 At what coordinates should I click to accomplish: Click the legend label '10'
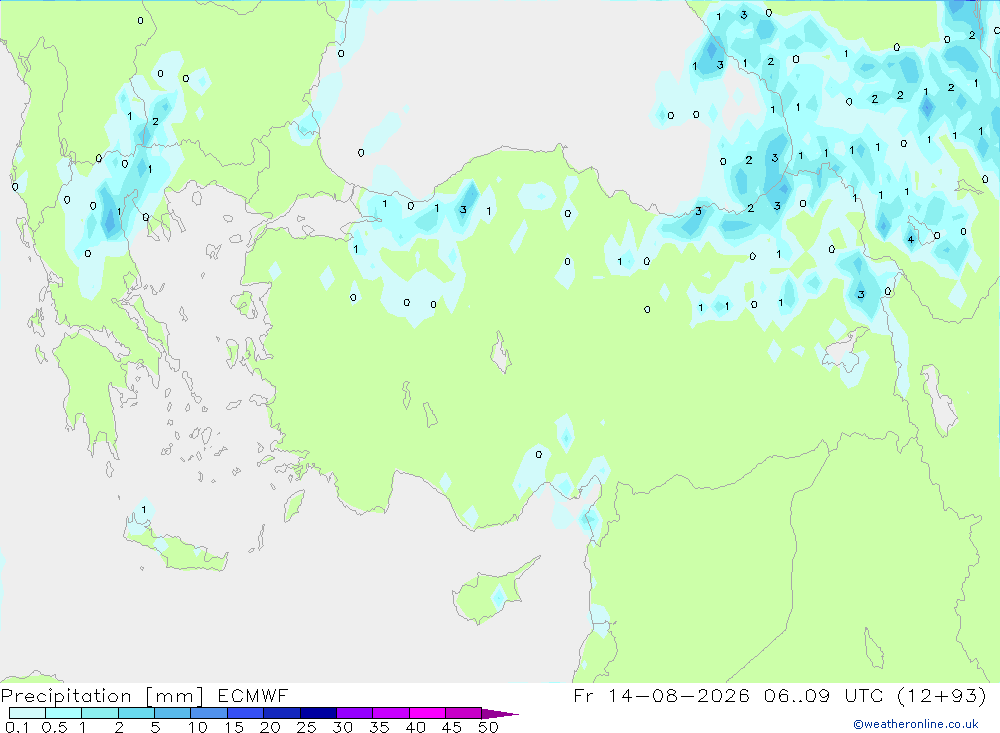point(198,727)
